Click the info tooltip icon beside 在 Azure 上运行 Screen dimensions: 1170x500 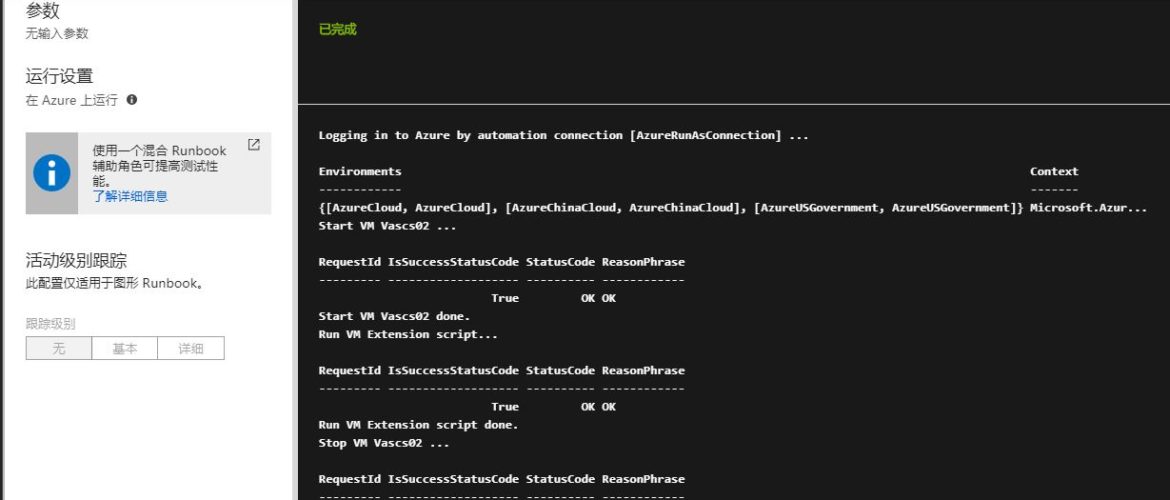point(132,100)
